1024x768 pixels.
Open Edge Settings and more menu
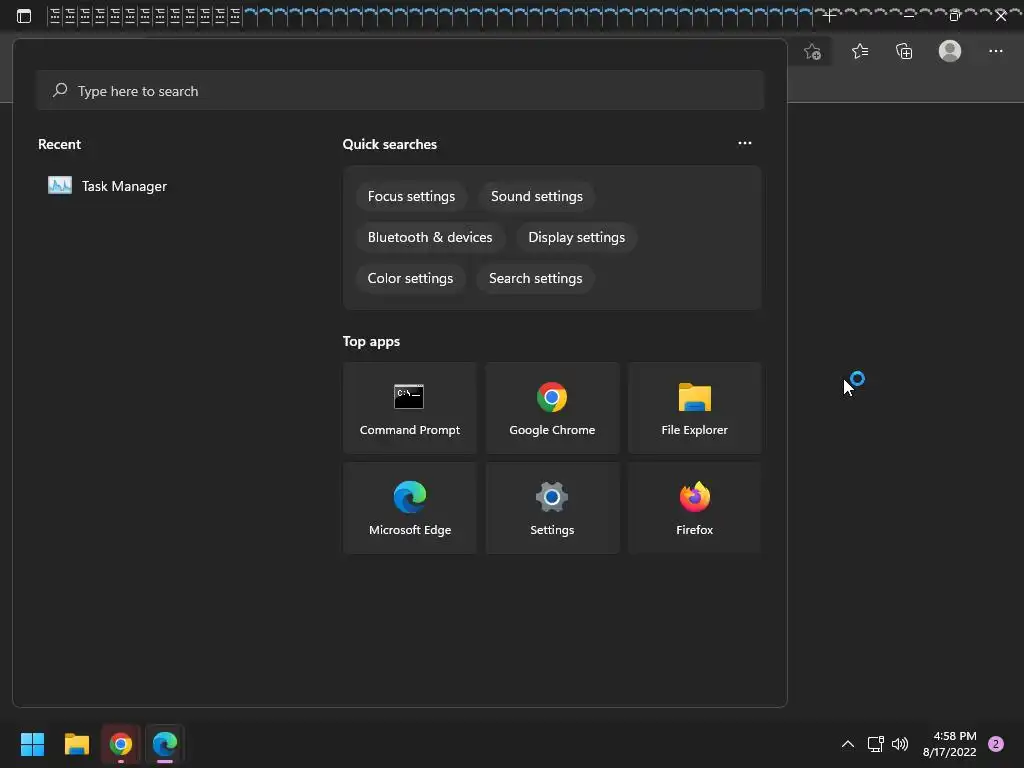[x=995, y=51]
